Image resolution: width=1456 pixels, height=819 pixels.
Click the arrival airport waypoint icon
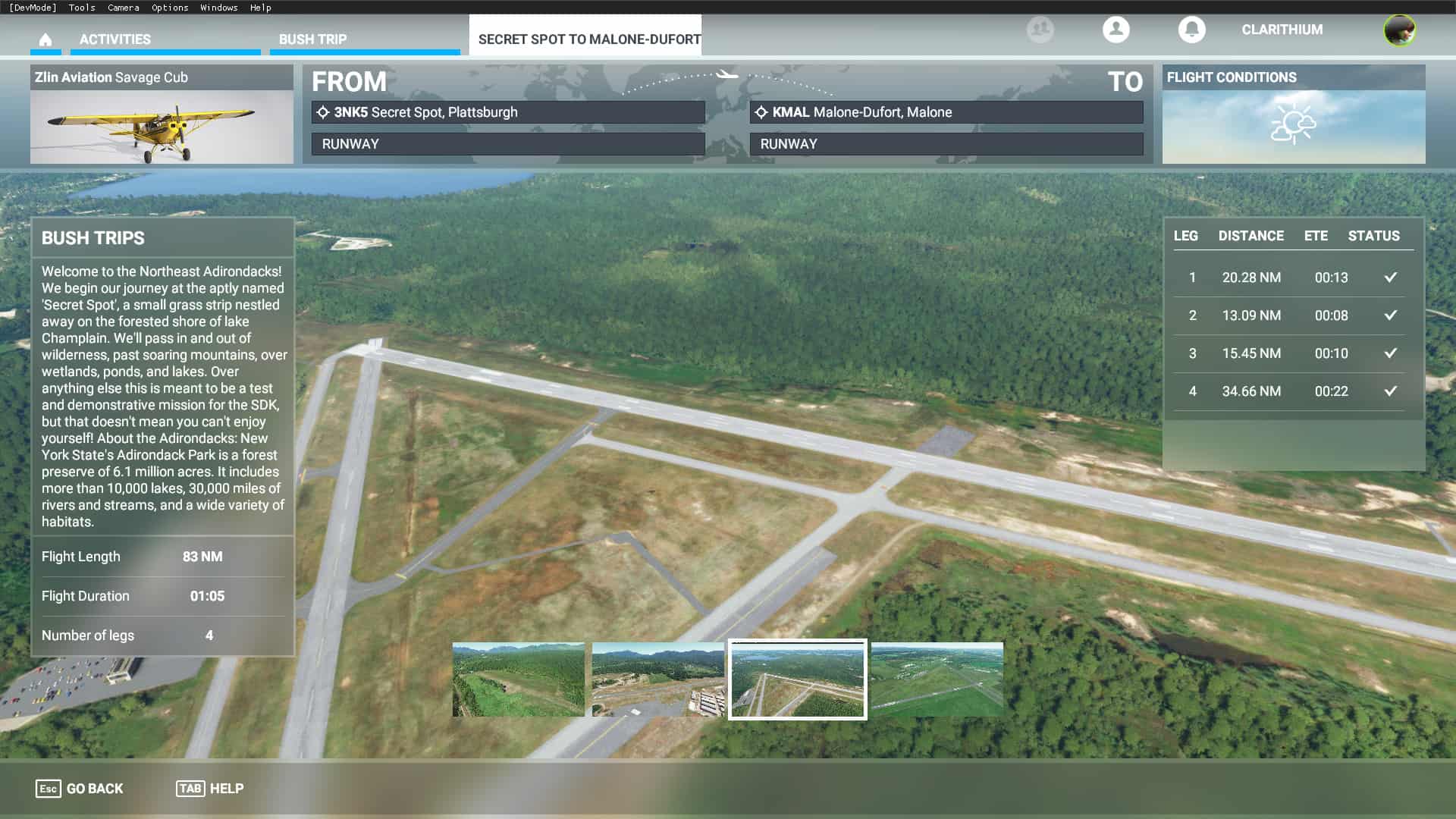(761, 112)
